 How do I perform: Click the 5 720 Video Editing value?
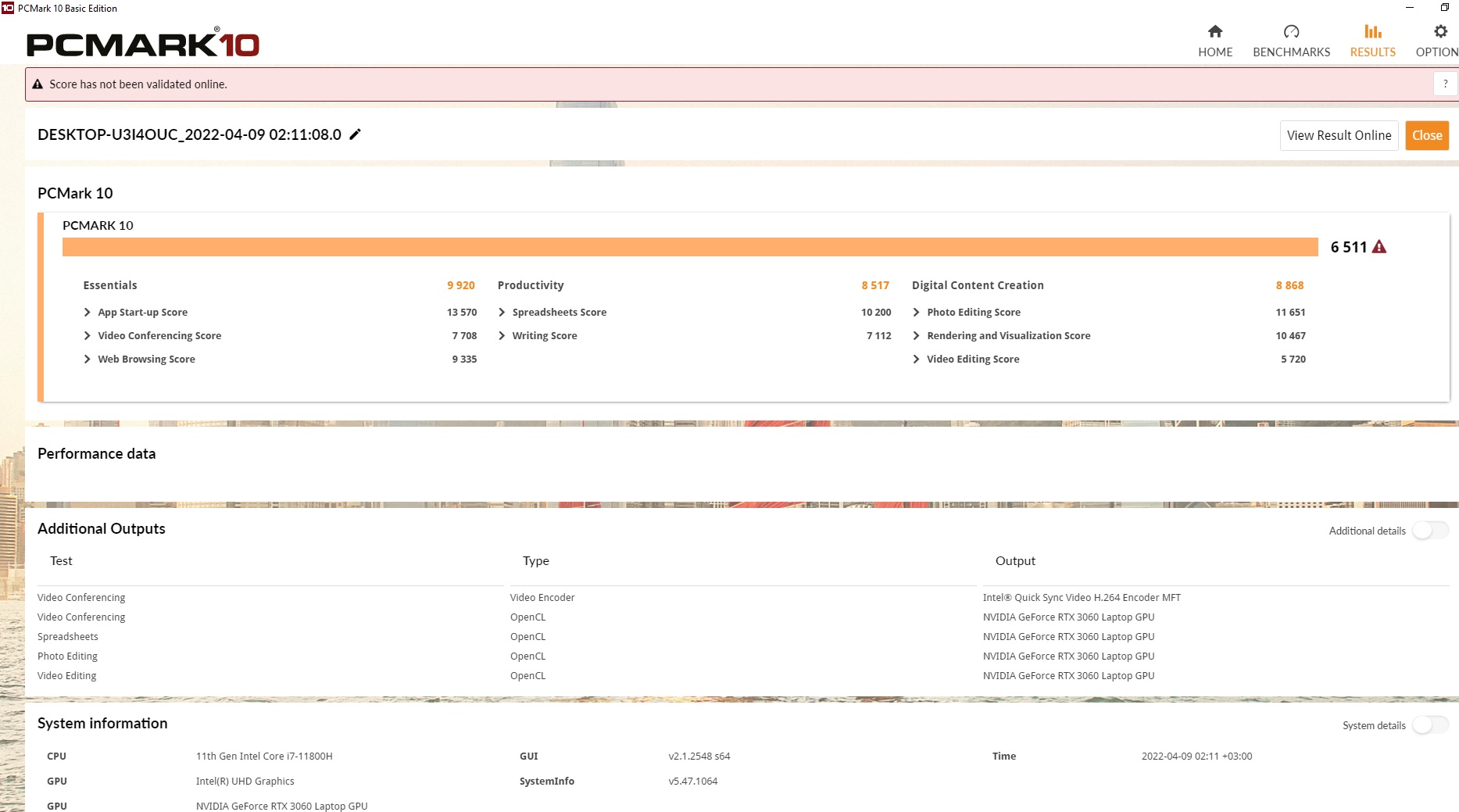[1293, 359]
